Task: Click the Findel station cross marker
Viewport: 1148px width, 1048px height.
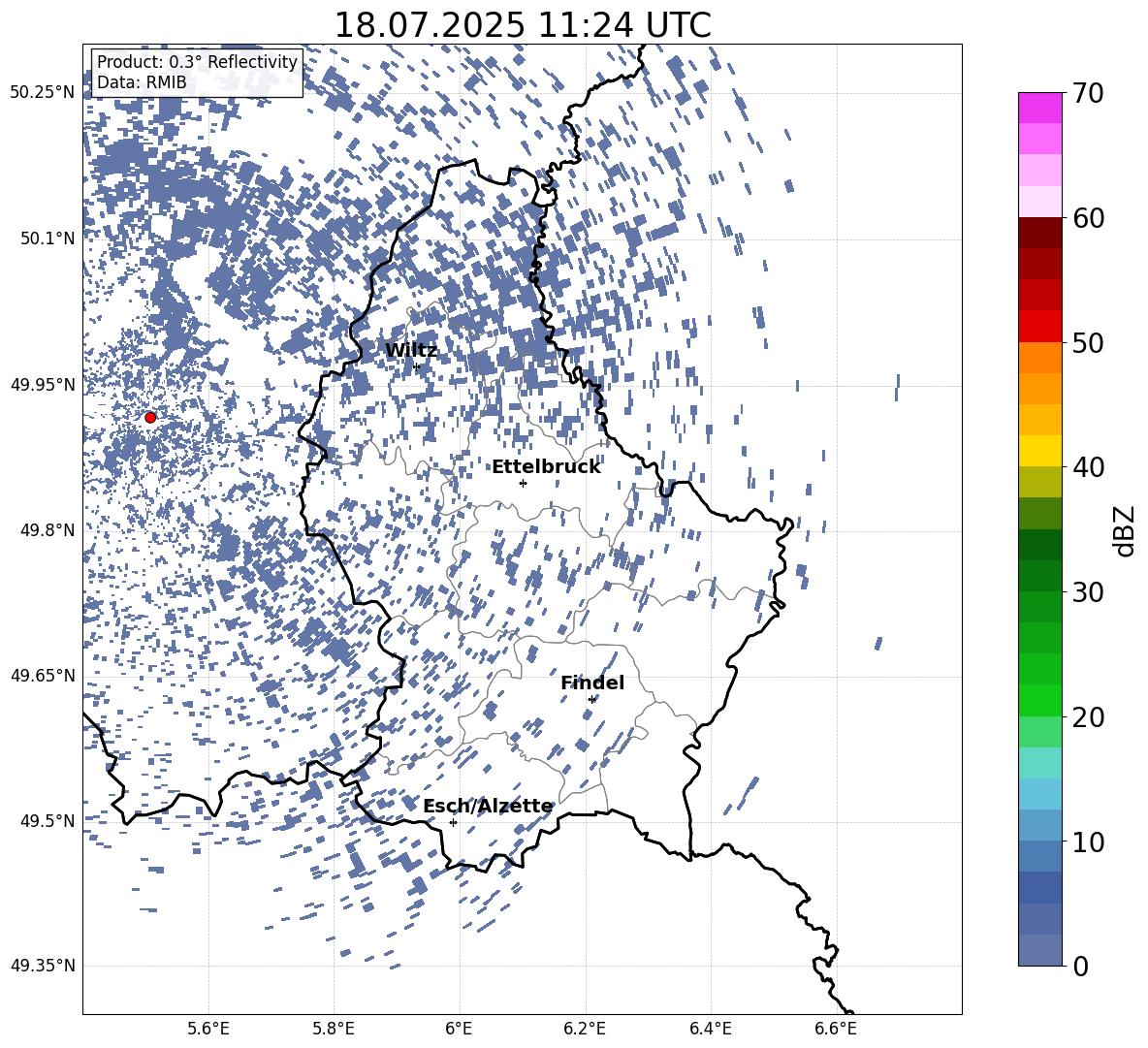Action: pyautogui.click(x=591, y=699)
